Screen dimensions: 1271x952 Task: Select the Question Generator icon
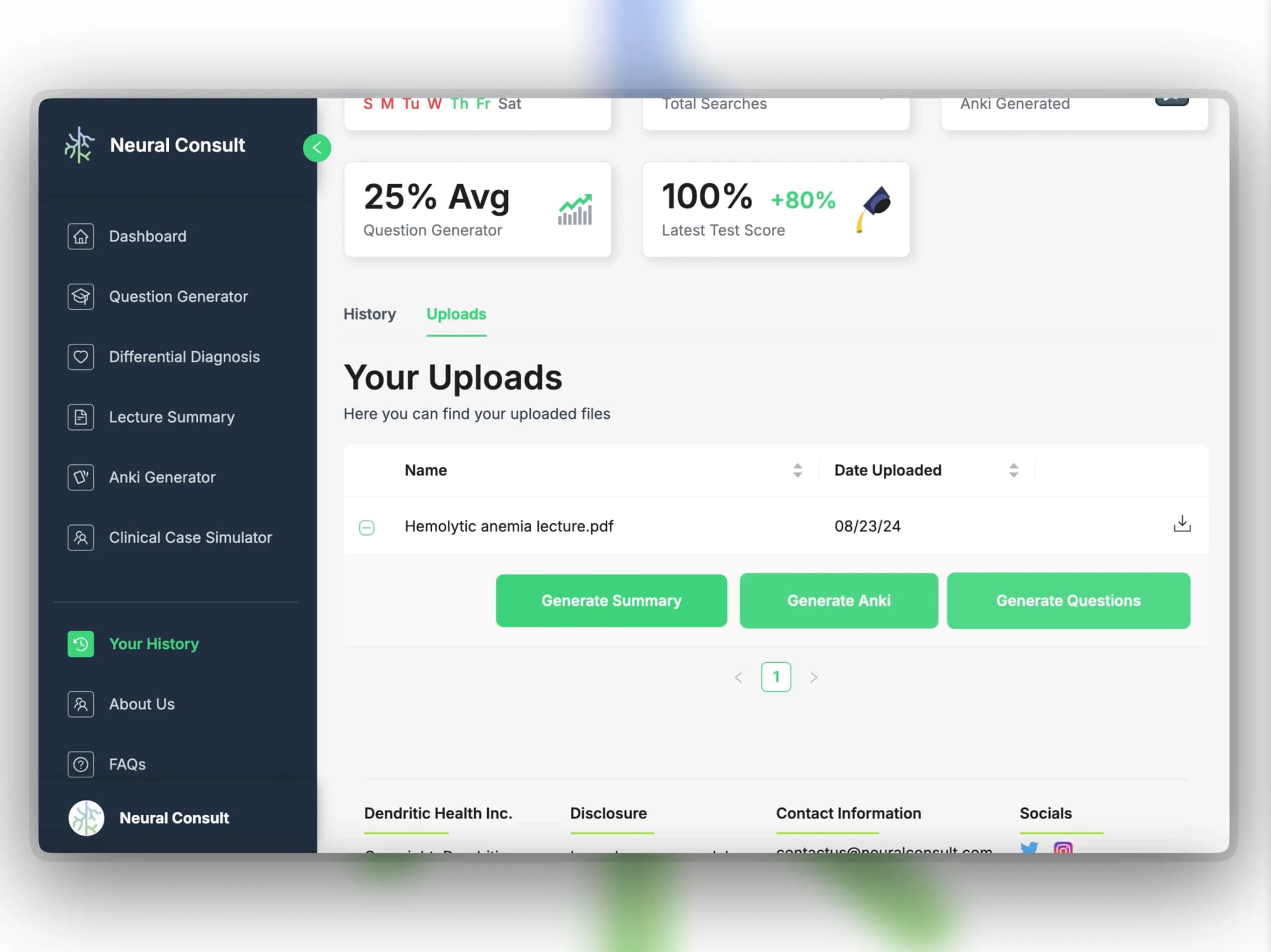click(79, 296)
